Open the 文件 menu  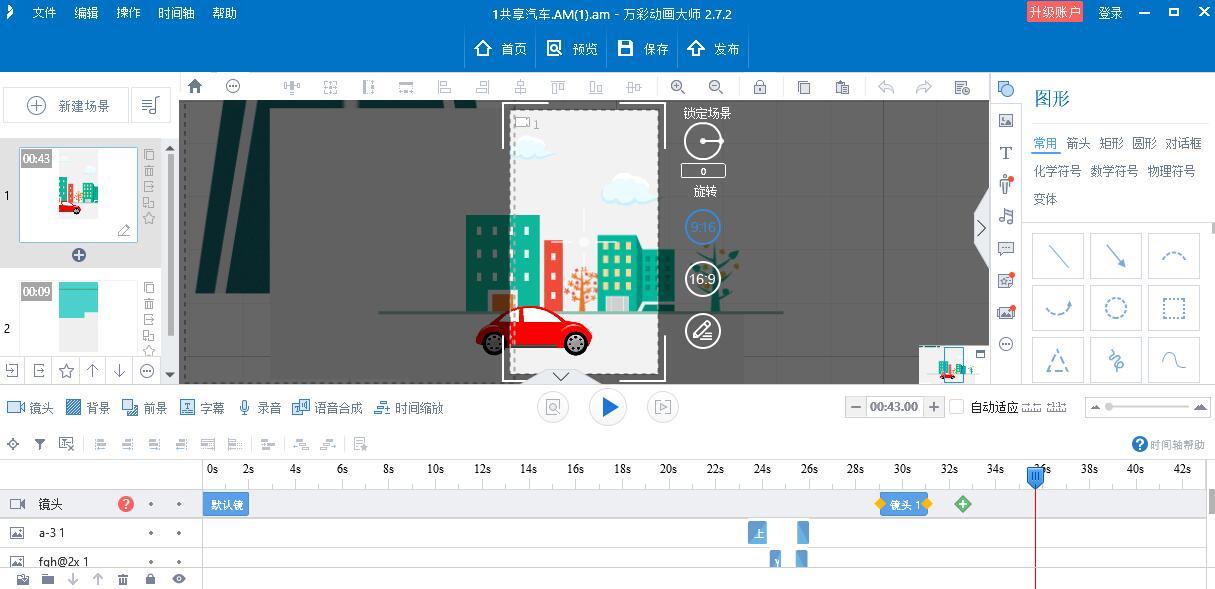pos(44,13)
